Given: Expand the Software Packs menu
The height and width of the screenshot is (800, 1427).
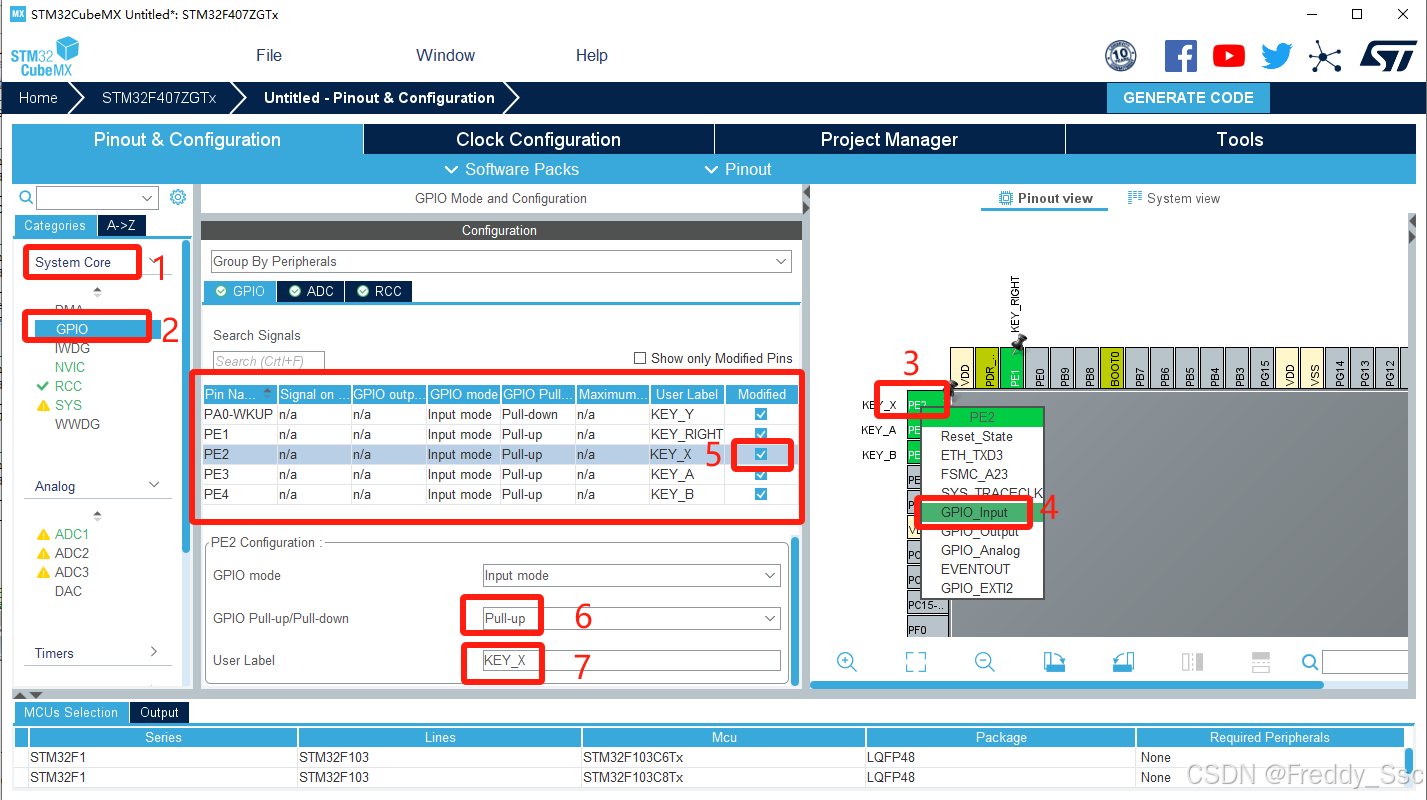Looking at the screenshot, I should point(511,169).
